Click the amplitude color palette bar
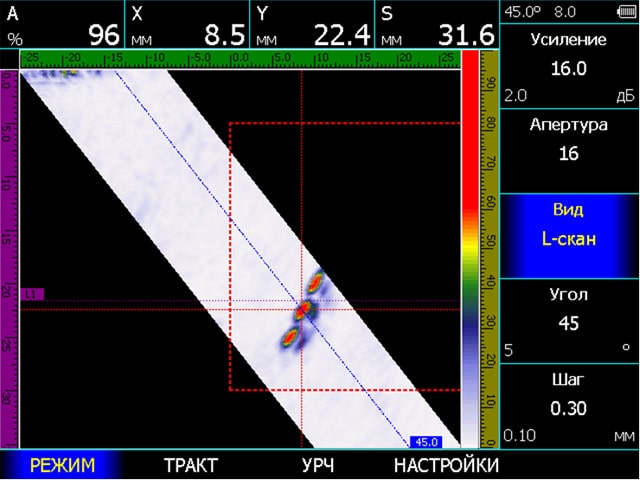The width and height of the screenshot is (640, 480). click(x=469, y=248)
